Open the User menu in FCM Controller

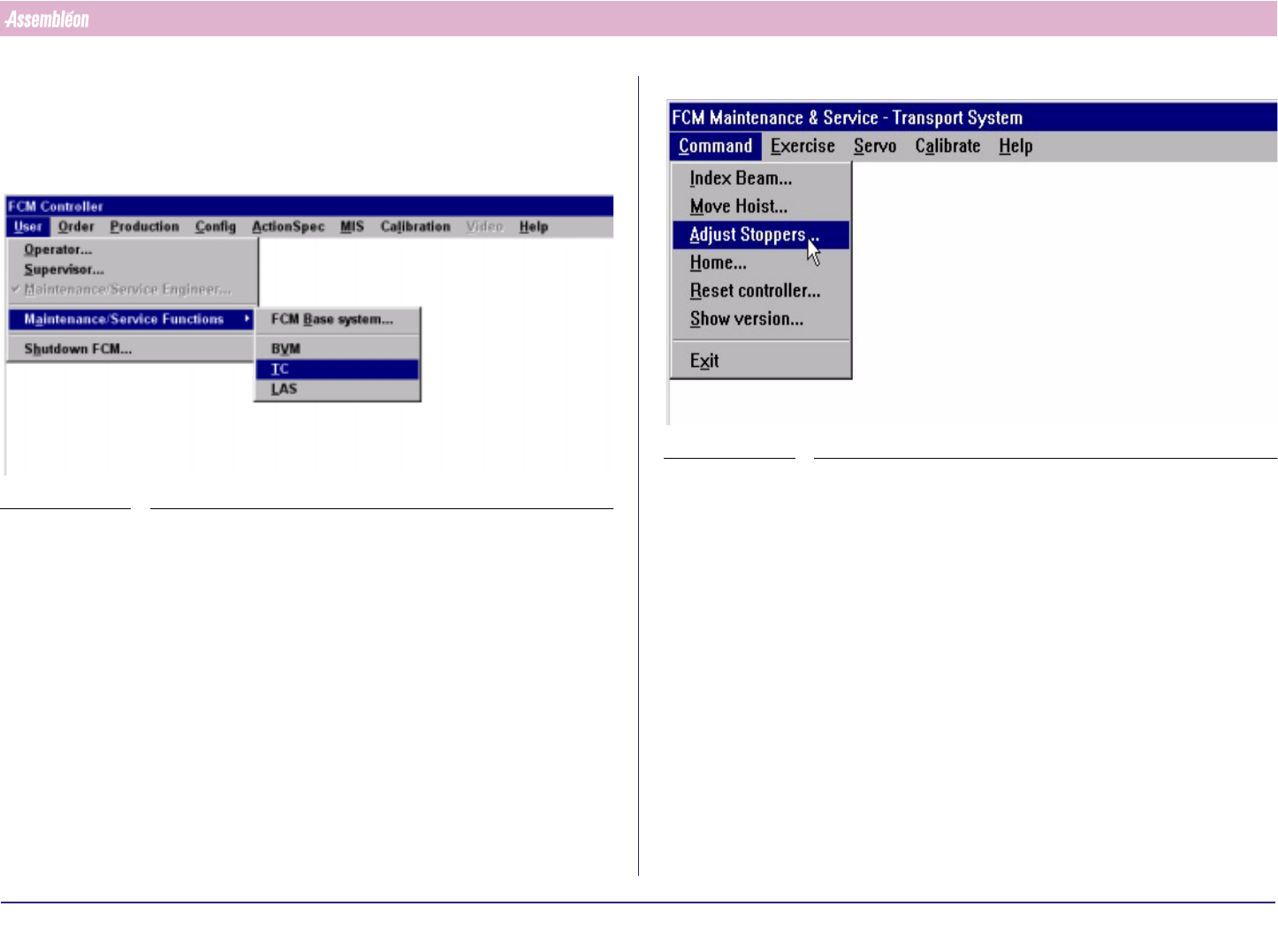click(x=28, y=227)
